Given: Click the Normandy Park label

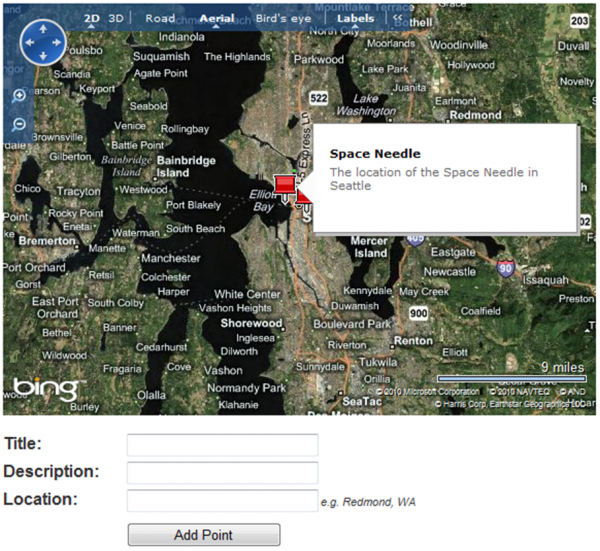Looking at the screenshot, I should (246, 388).
